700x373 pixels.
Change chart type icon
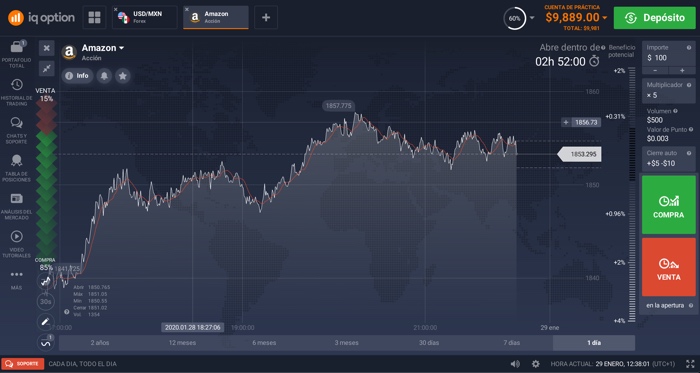point(45,281)
